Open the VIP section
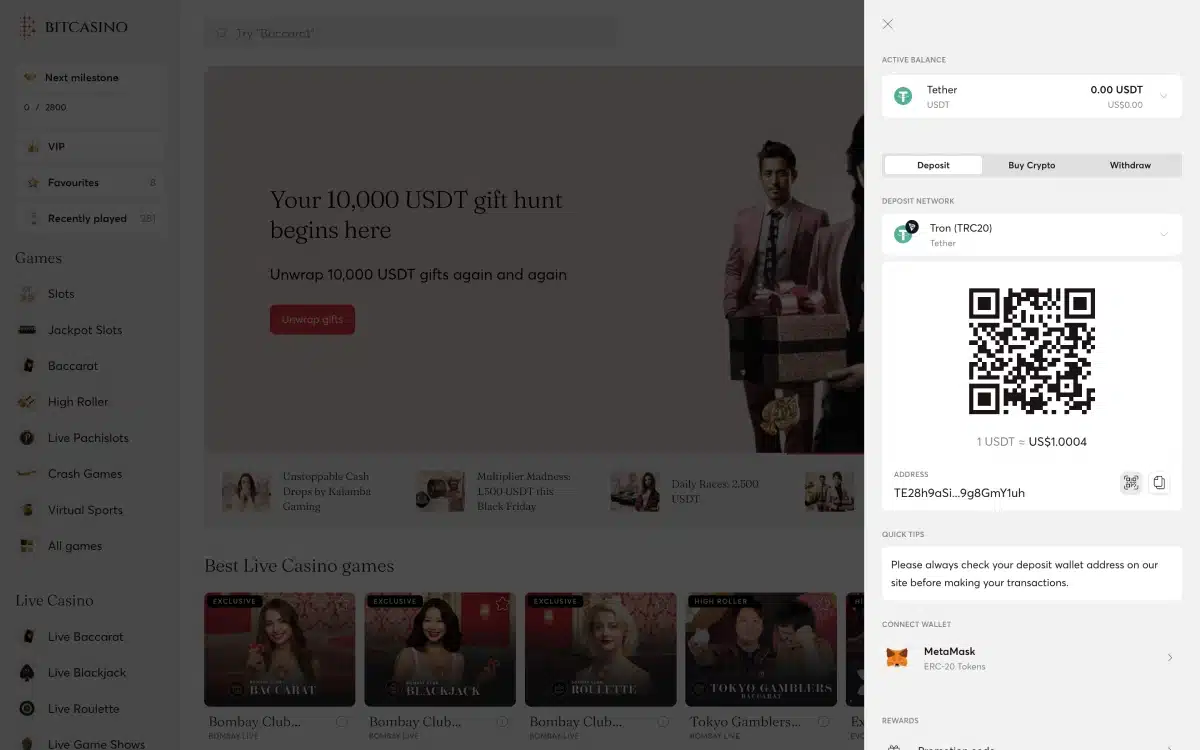This screenshot has width=1200, height=750. [90, 147]
